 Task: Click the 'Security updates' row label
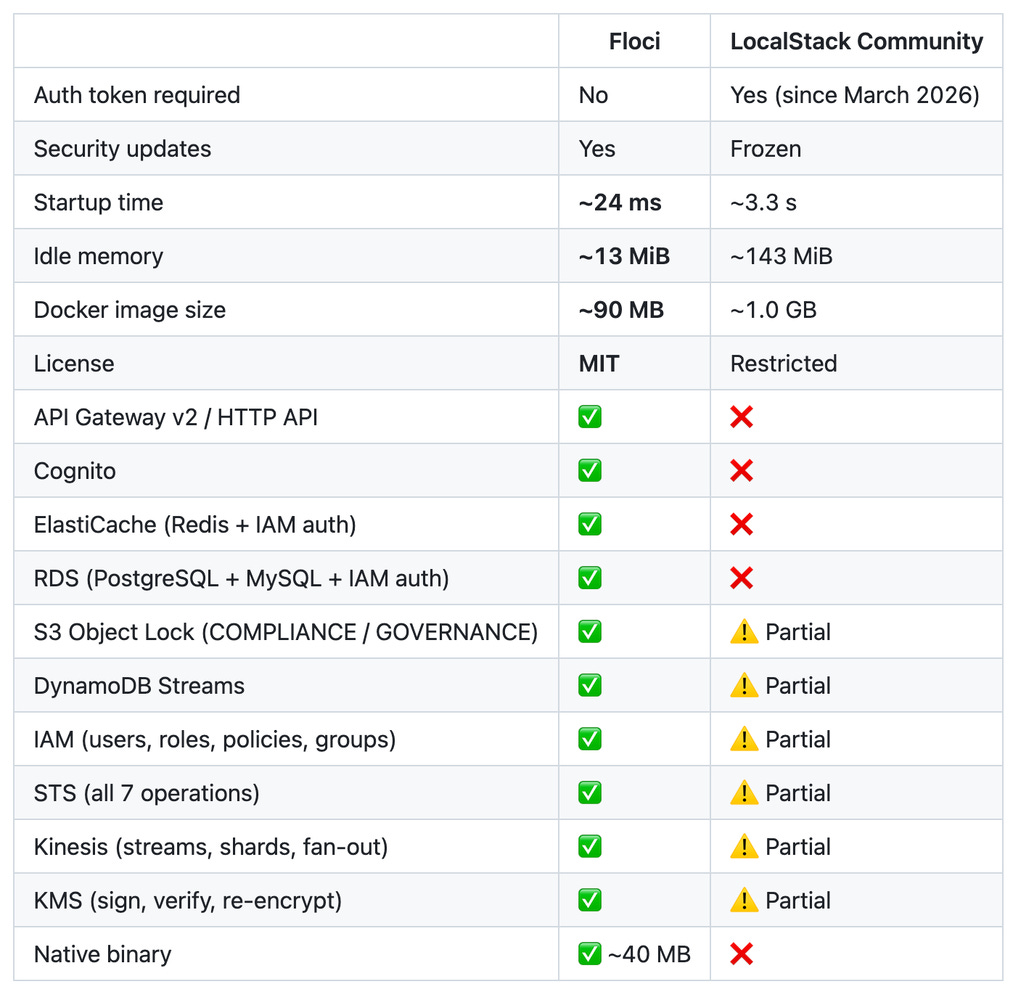122,149
